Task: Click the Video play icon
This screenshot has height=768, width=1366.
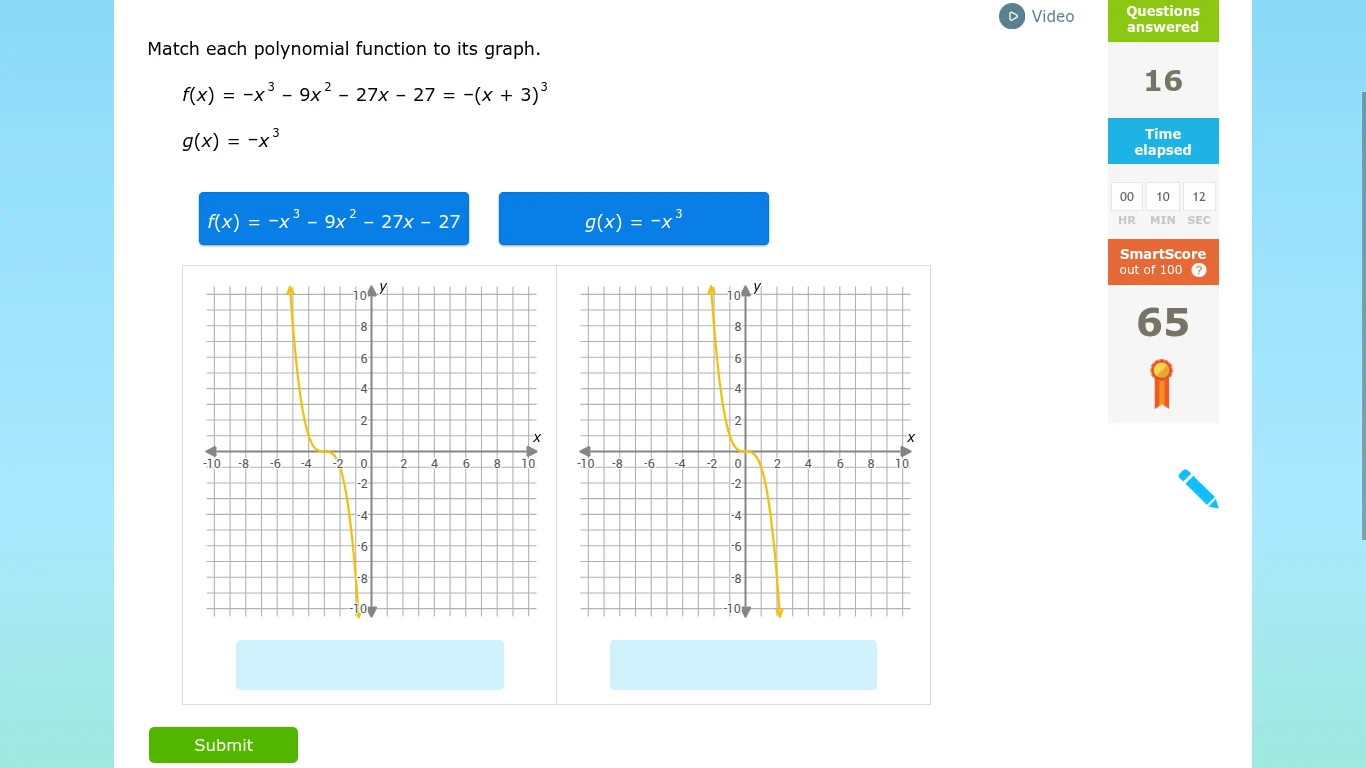Action: (x=1012, y=16)
